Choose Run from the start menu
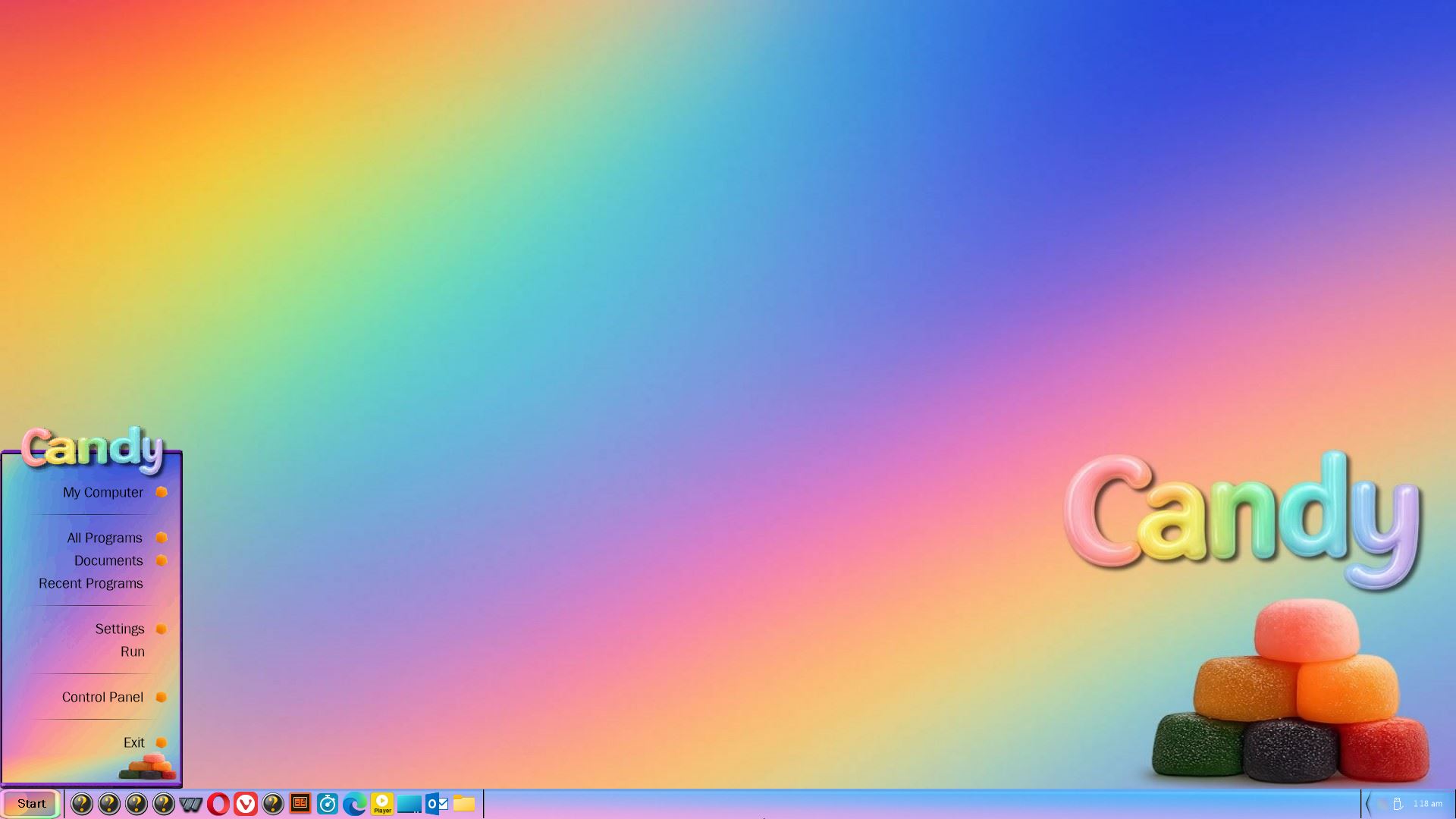1456x819 pixels. (132, 651)
